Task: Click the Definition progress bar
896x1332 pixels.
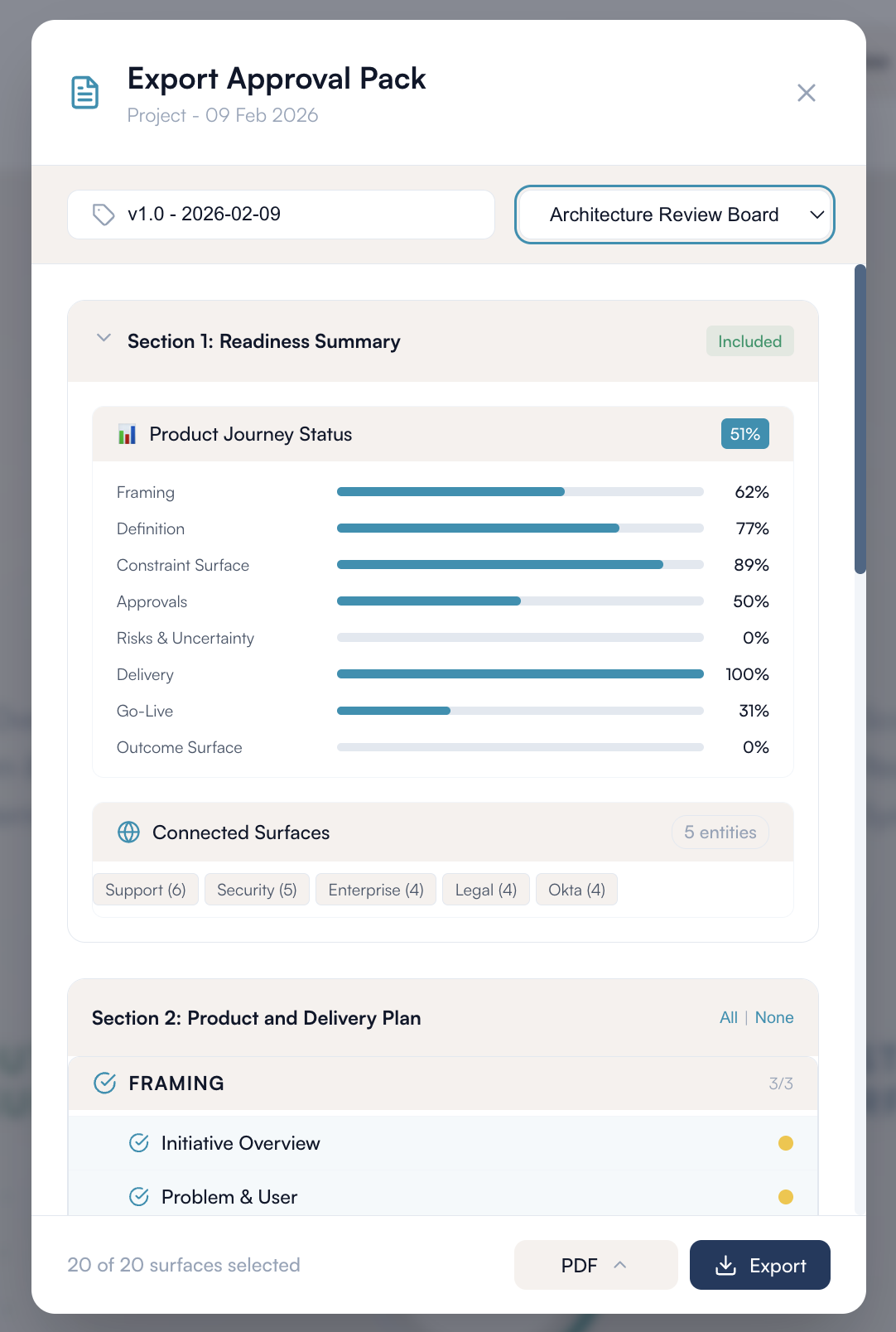Action: tap(520, 528)
